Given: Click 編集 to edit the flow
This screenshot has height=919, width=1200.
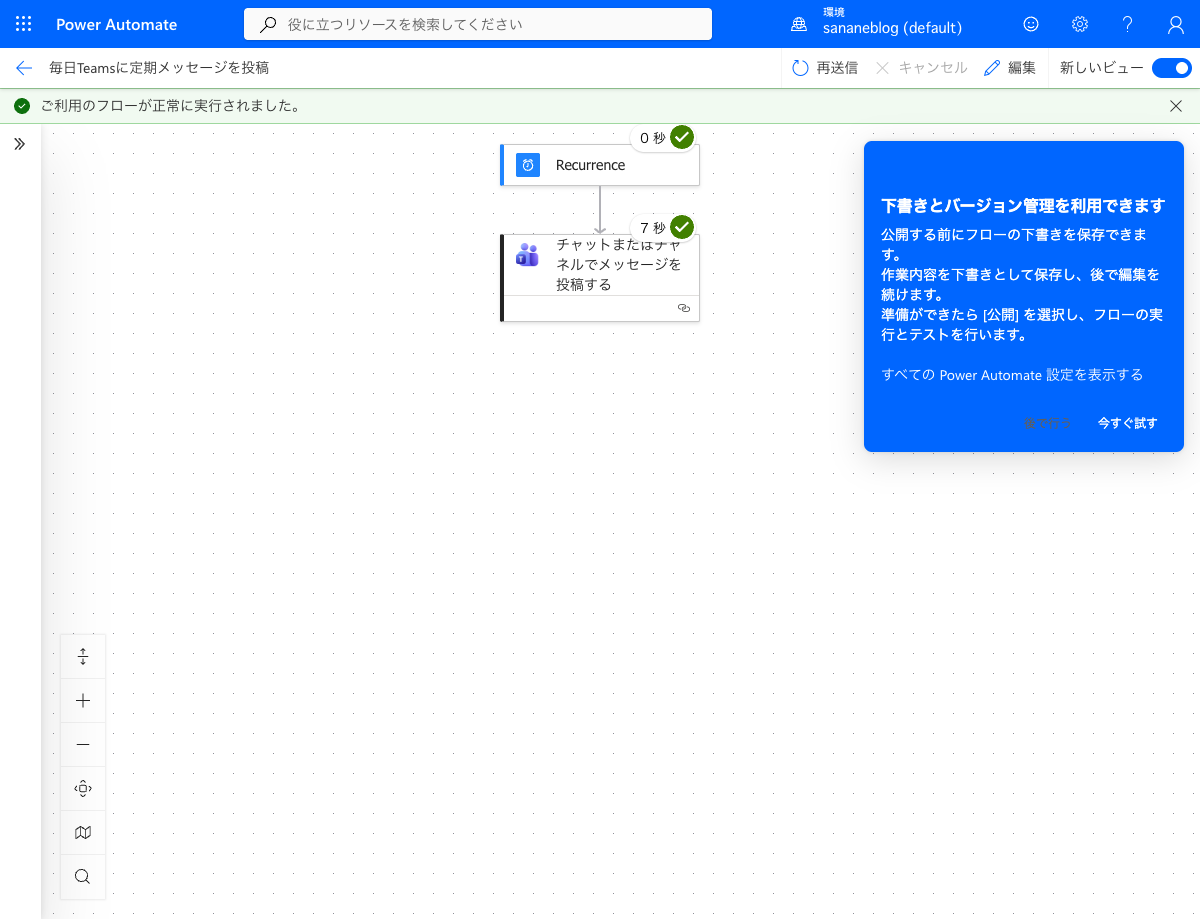Looking at the screenshot, I should tap(1010, 68).
